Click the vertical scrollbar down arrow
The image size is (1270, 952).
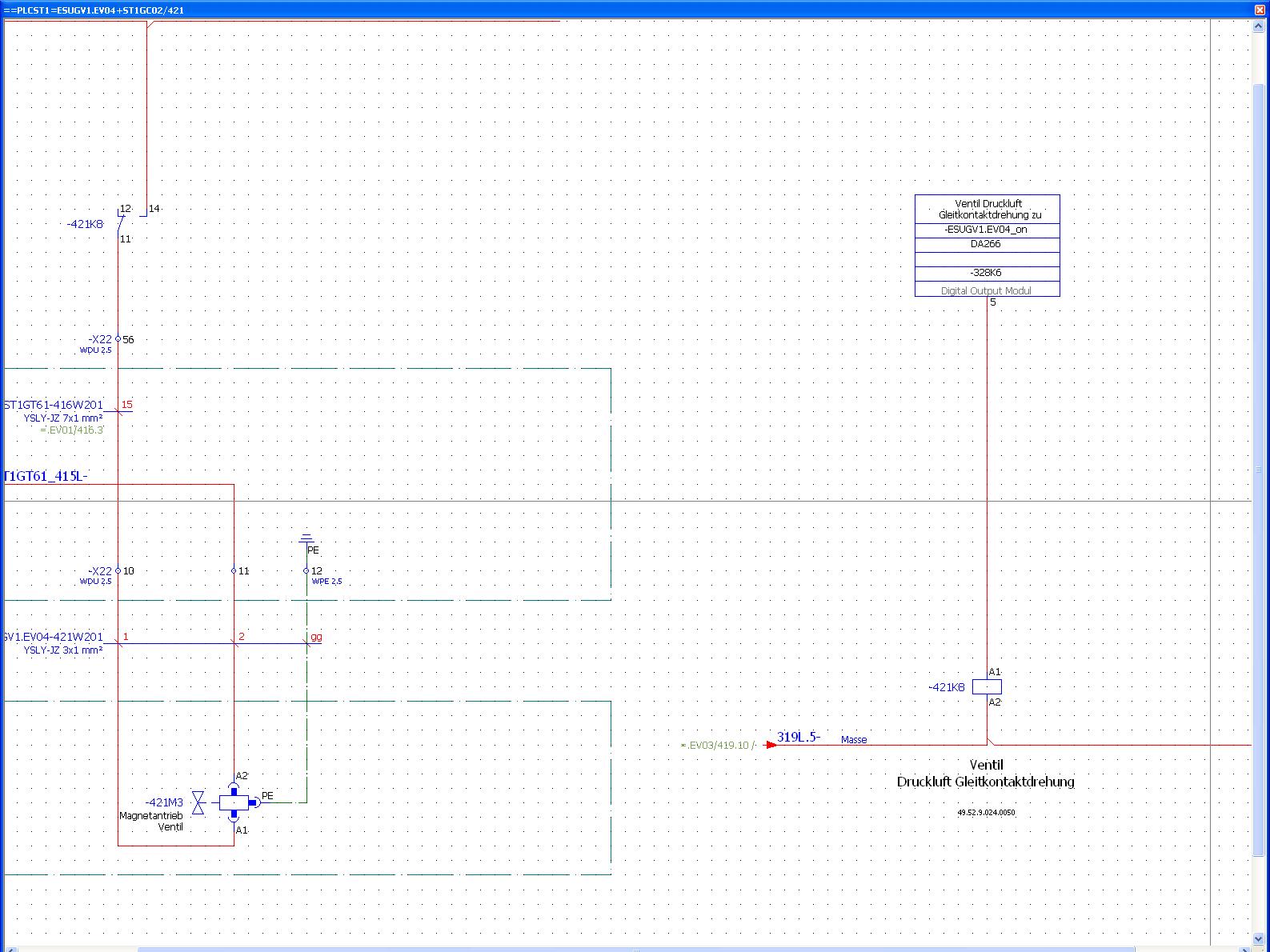tap(1260, 938)
